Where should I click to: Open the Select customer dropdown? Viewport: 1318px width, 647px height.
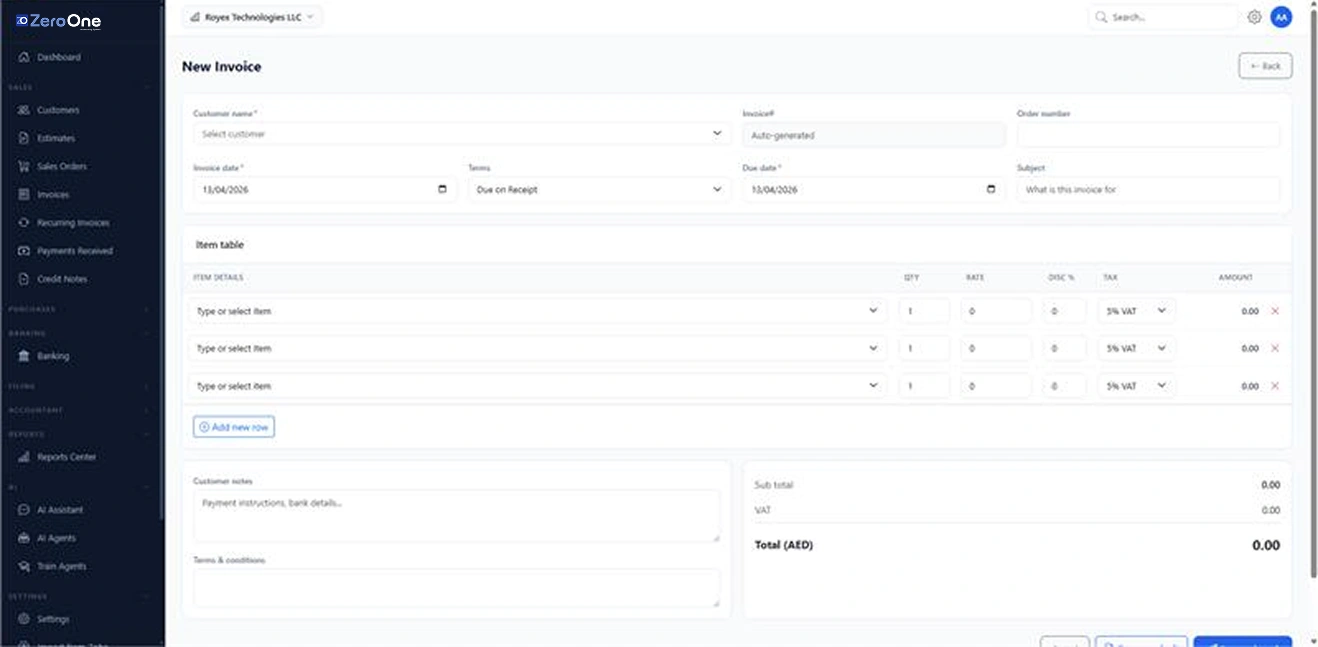click(462, 134)
